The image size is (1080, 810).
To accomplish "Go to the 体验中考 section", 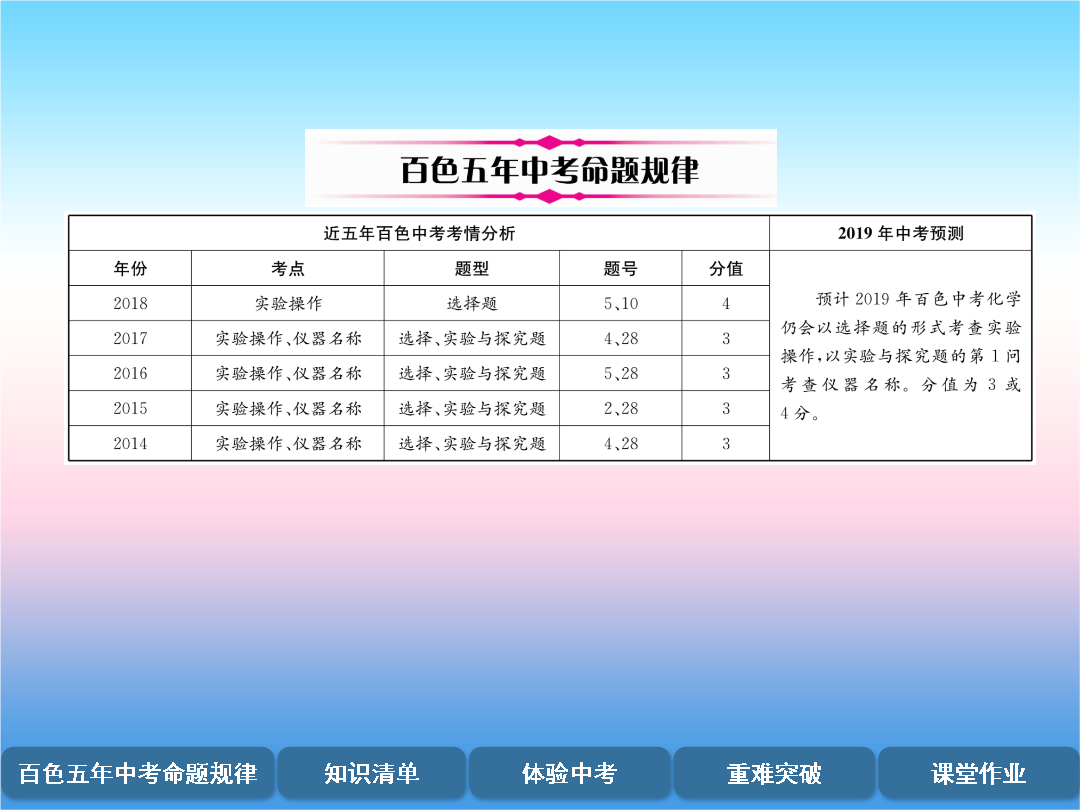I will tap(569, 773).
